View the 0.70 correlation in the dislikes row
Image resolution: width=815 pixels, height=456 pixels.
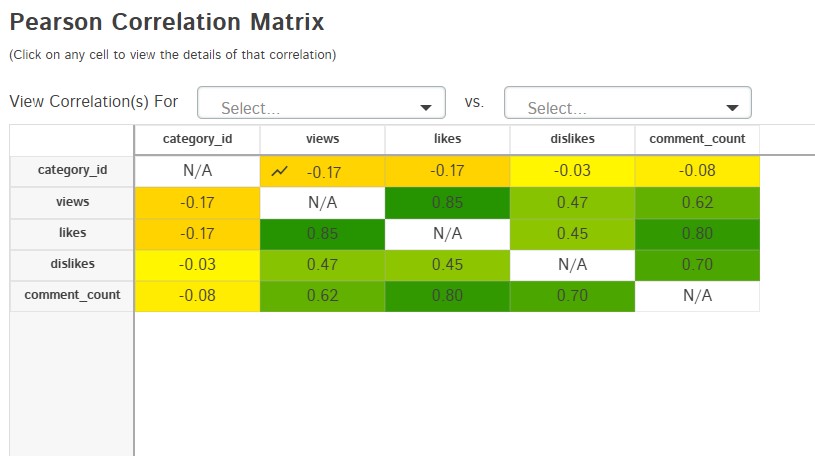pos(697,264)
